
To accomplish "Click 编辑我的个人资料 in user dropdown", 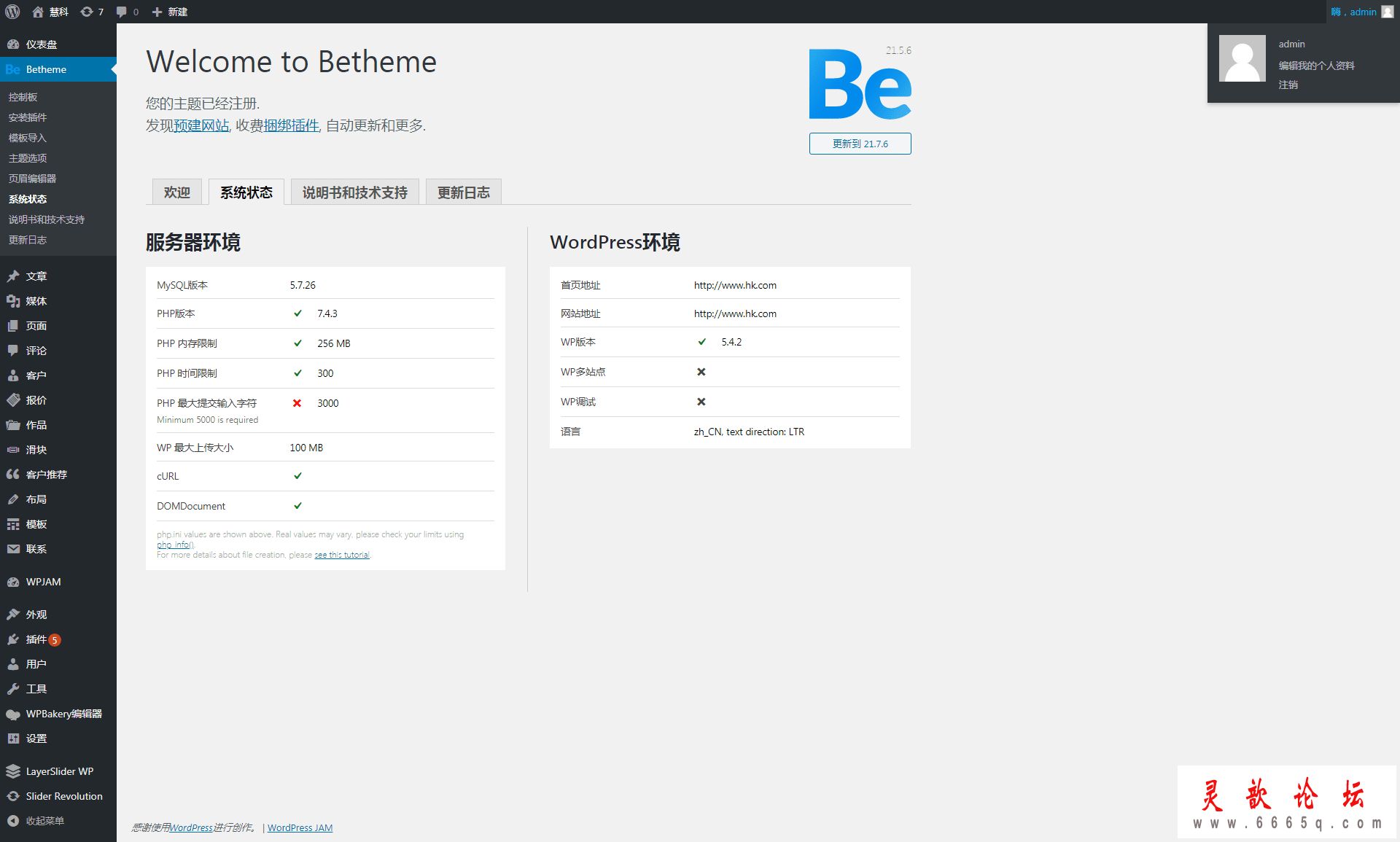I will click(x=1316, y=66).
